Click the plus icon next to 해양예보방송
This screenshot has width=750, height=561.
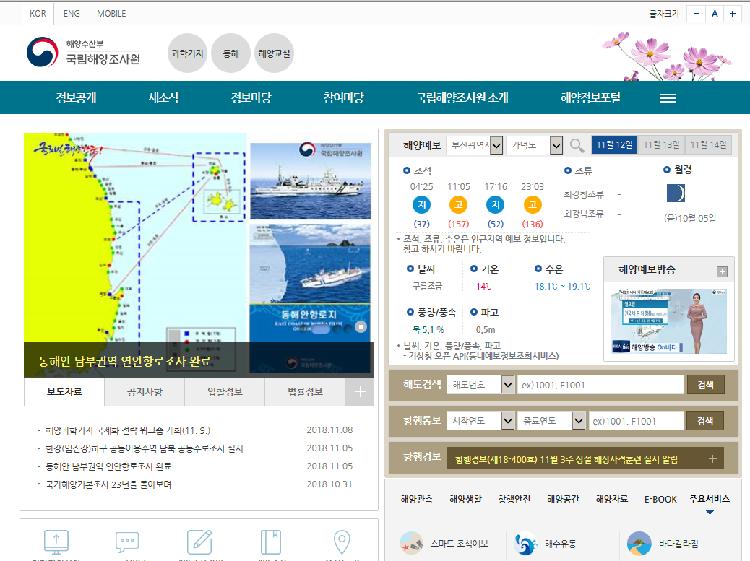tap(722, 272)
